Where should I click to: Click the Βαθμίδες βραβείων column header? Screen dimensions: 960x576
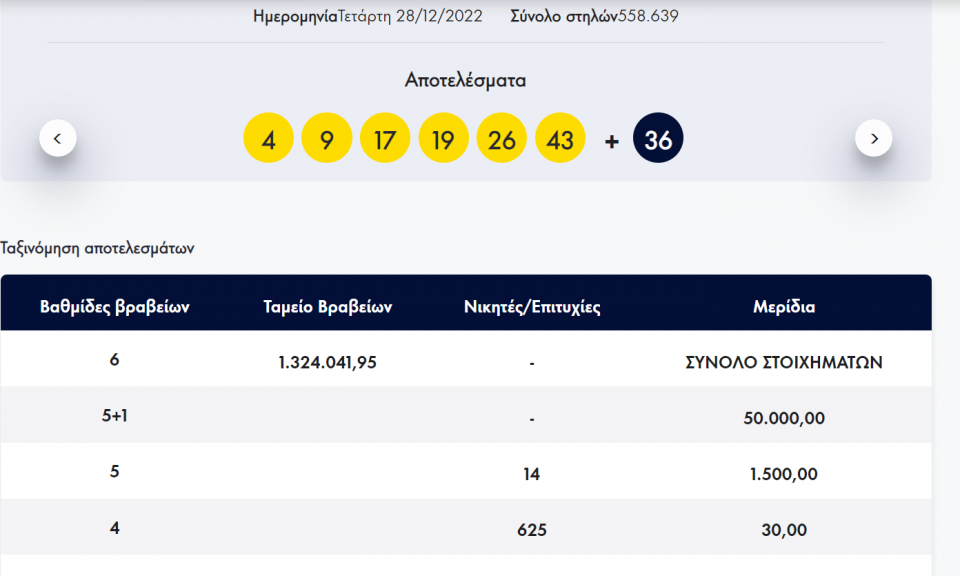tap(114, 307)
